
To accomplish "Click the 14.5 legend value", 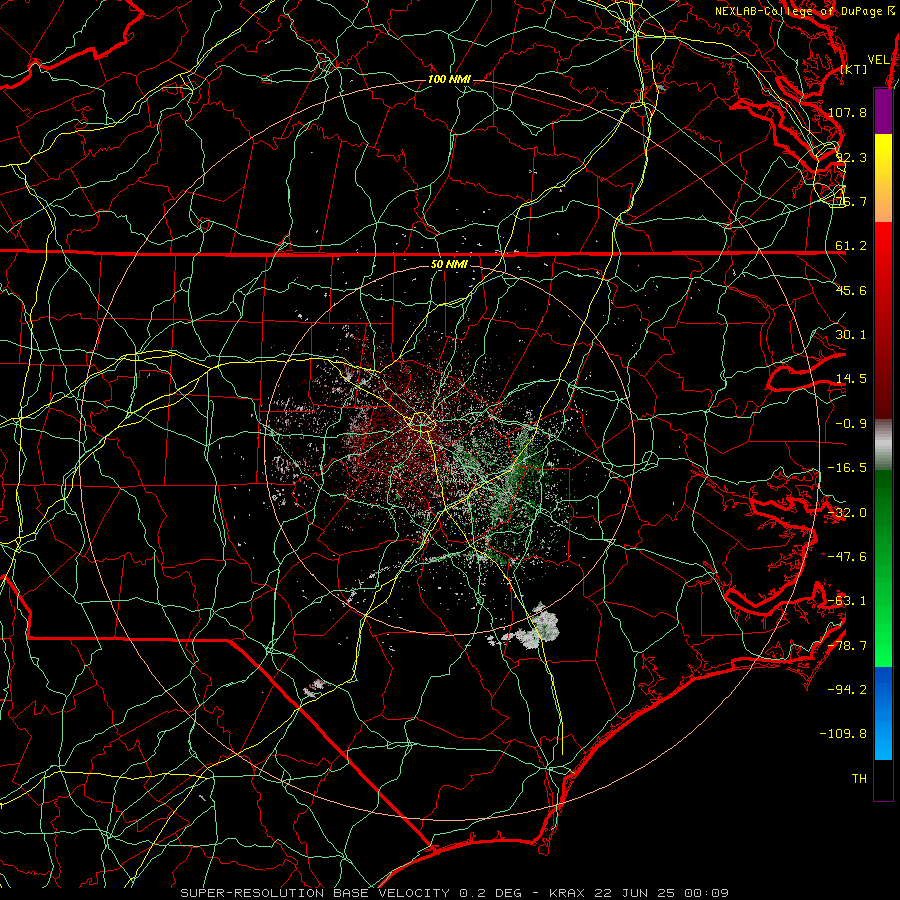I will point(851,379).
